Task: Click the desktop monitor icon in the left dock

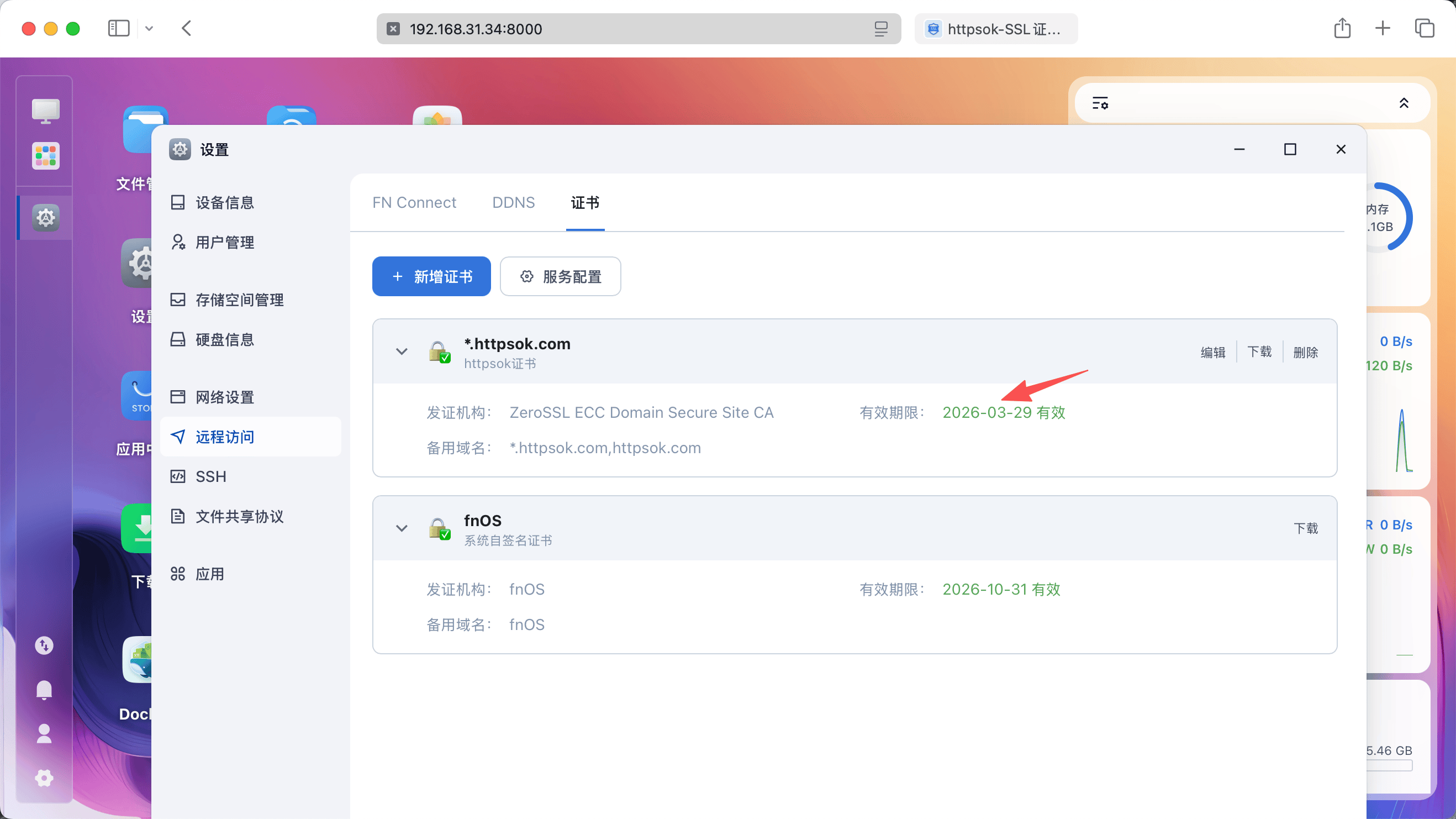Action: click(45, 111)
